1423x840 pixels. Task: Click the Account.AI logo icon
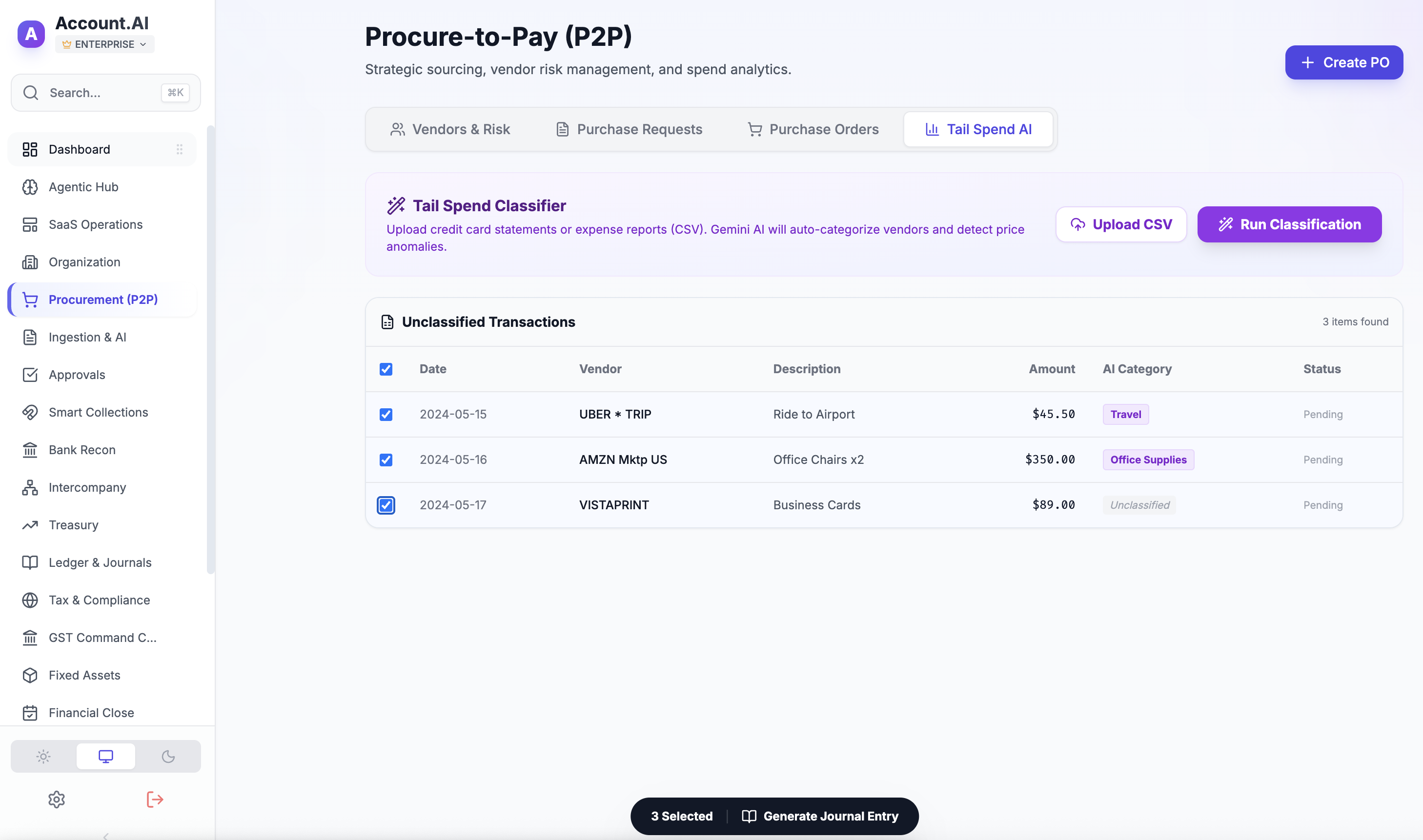pos(31,34)
